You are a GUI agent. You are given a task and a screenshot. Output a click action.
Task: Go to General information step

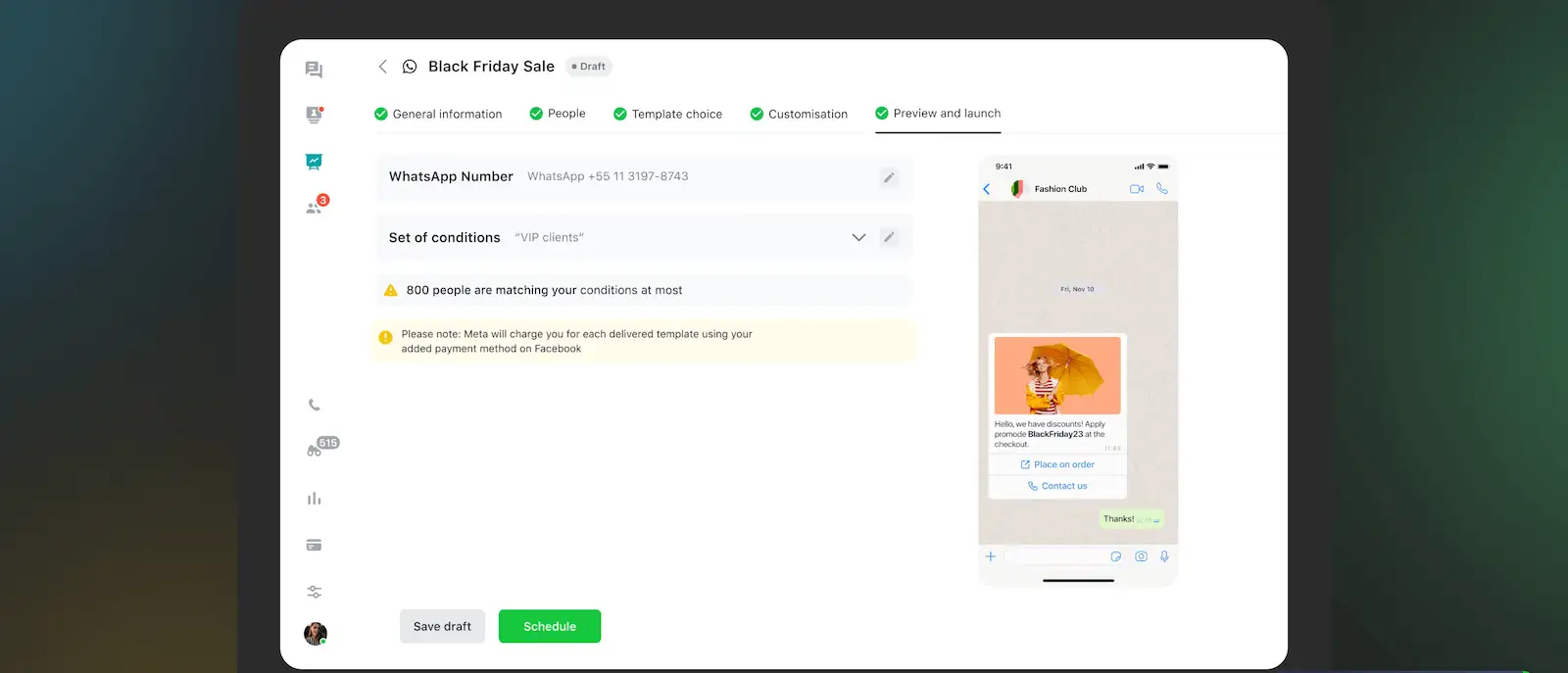coord(438,114)
